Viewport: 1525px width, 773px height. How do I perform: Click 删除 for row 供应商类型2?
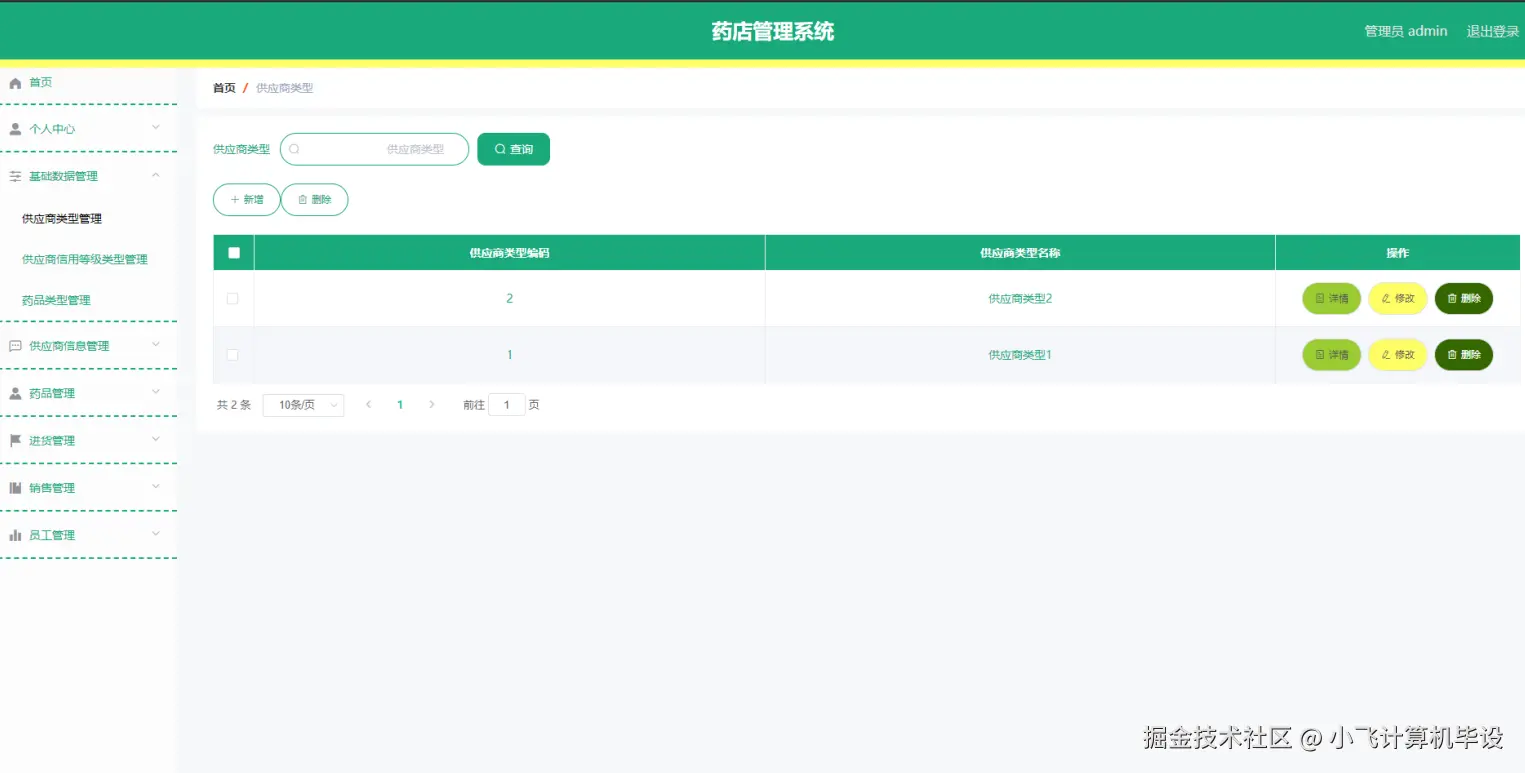[1464, 299]
